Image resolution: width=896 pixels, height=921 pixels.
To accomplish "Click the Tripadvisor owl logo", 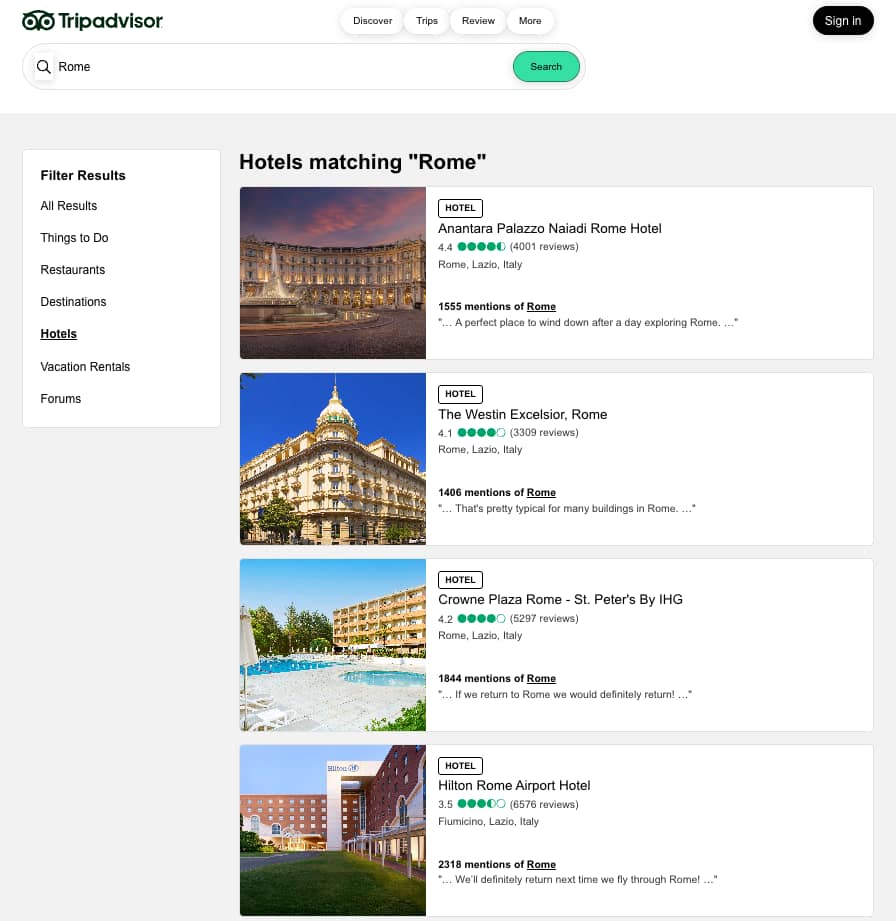I will 92,21.
